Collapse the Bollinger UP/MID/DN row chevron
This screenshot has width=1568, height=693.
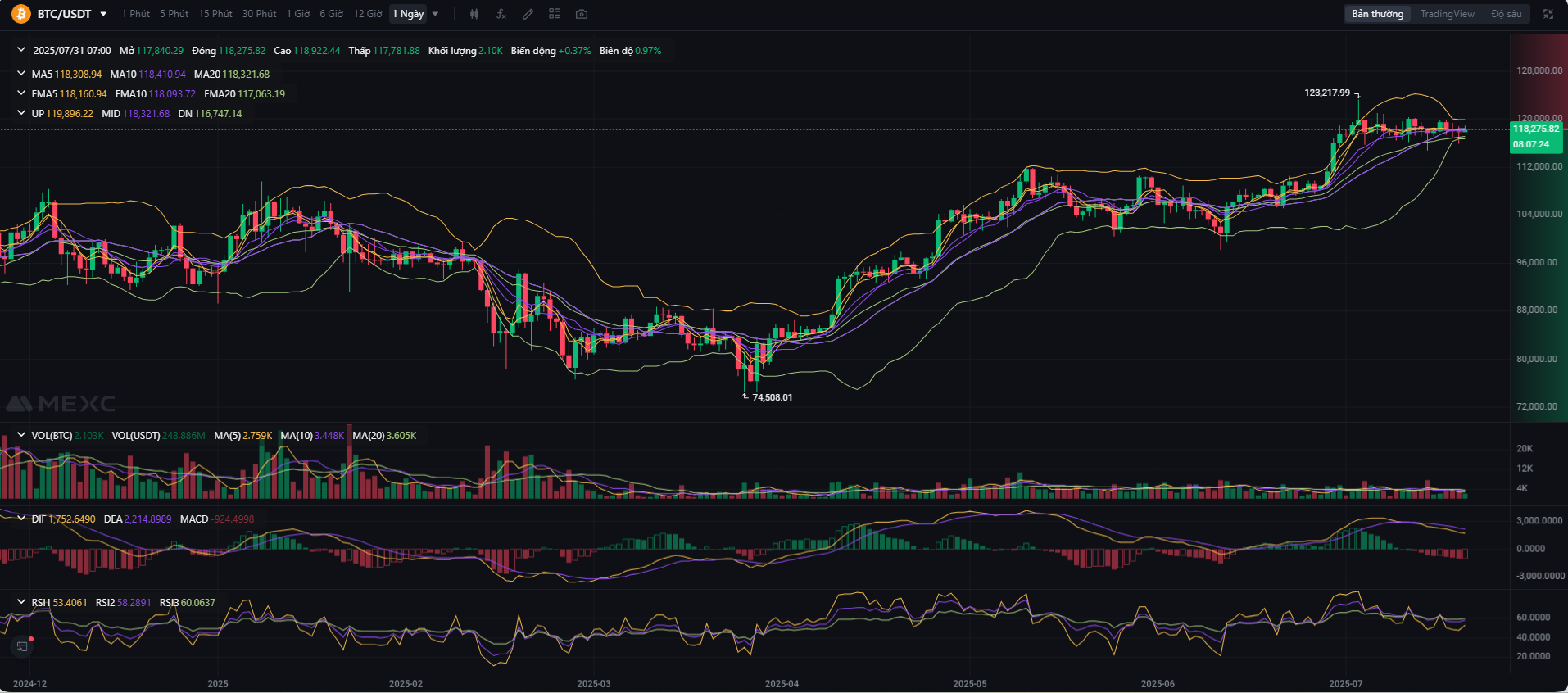coord(21,113)
